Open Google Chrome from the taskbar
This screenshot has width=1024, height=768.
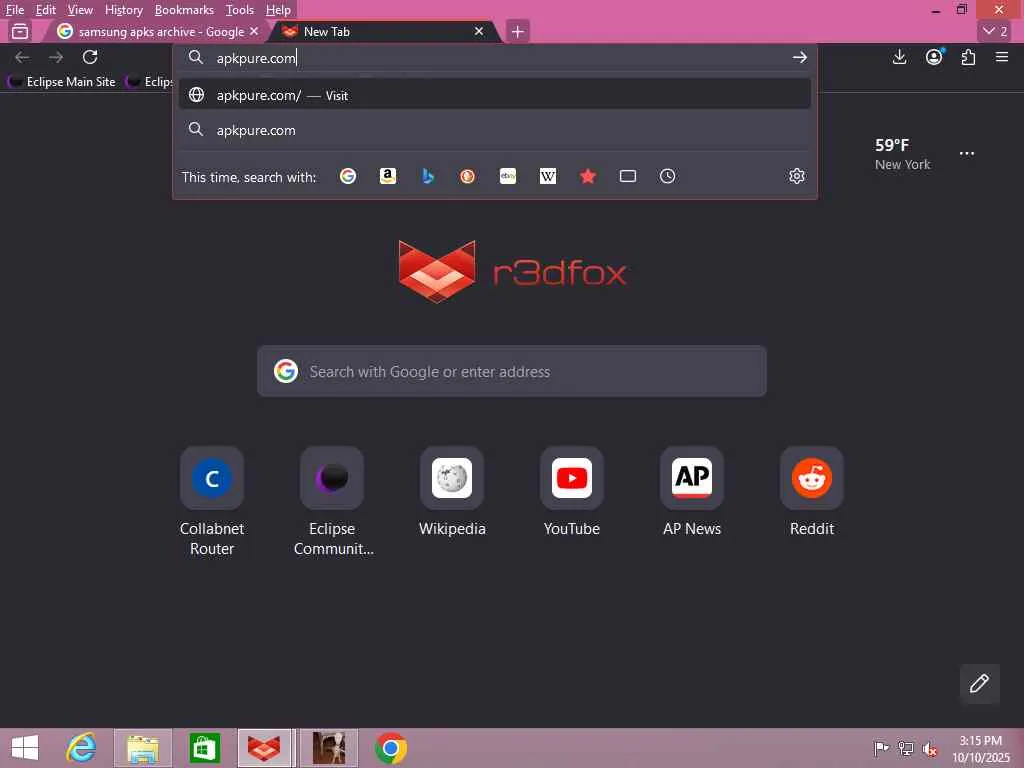click(391, 748)
